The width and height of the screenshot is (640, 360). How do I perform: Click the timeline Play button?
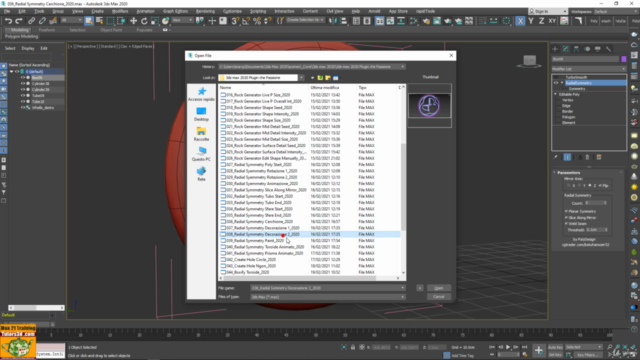tap(508, 347)
